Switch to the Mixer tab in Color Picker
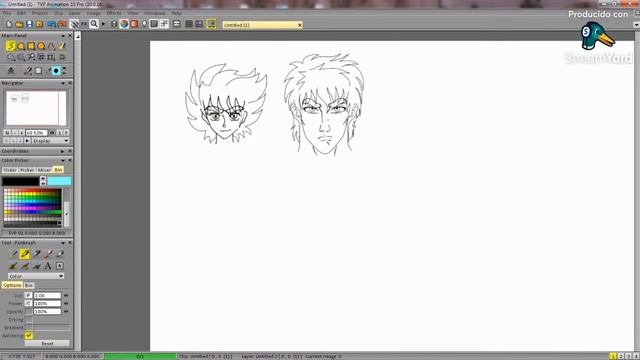Screen dimensions: 640x360 point(44,170)
